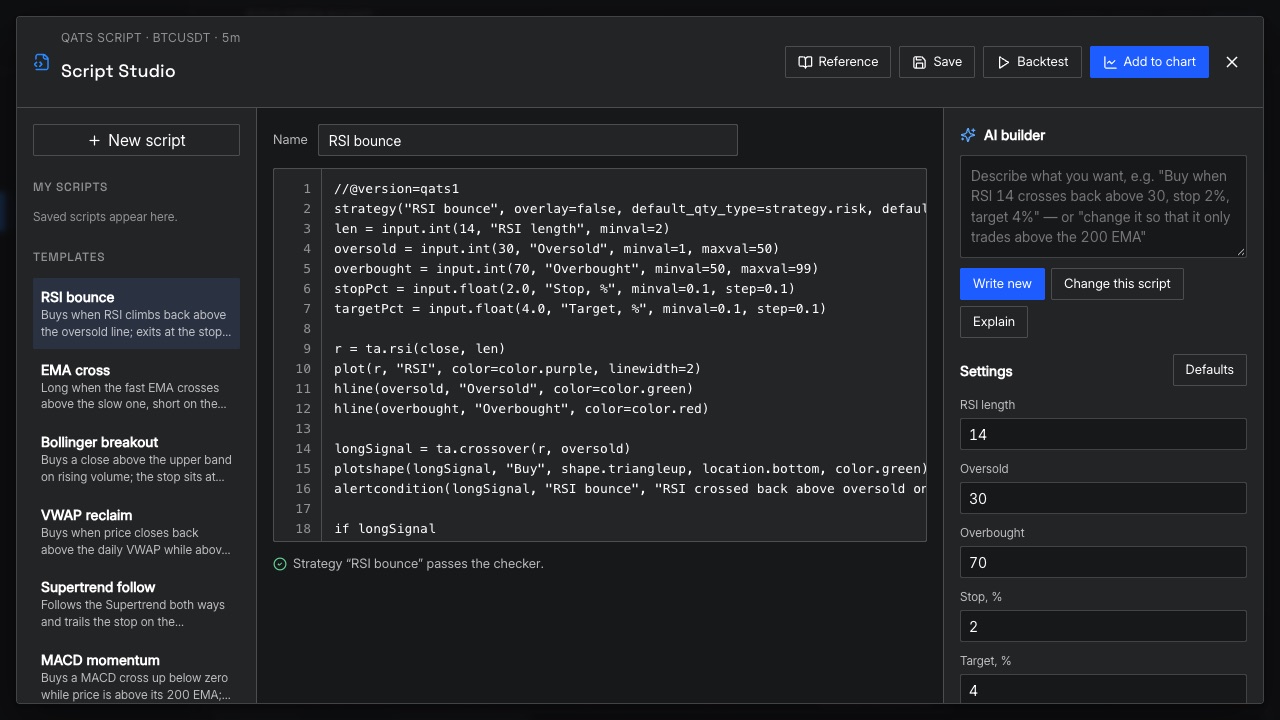The width and height of the screenshot is (1280, 720).
Task: Close the Script Studio dialog
Action: [1232, 62]
